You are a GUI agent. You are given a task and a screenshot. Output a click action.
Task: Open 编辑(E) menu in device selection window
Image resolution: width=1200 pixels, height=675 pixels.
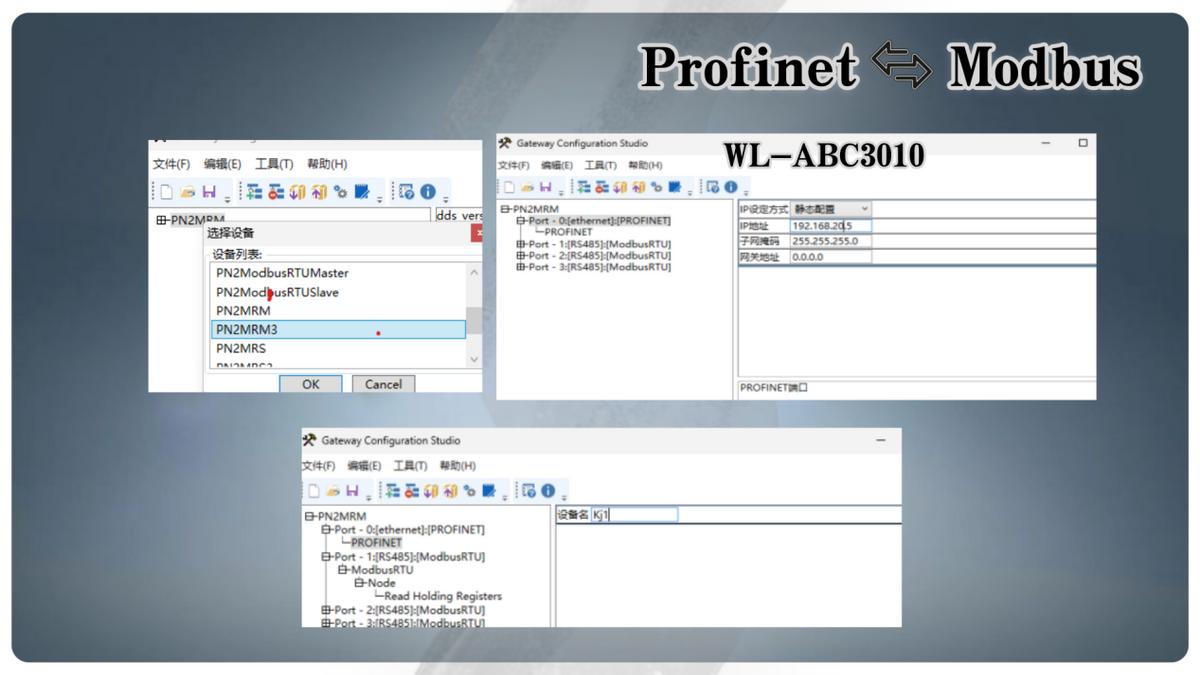click(223, 164)
